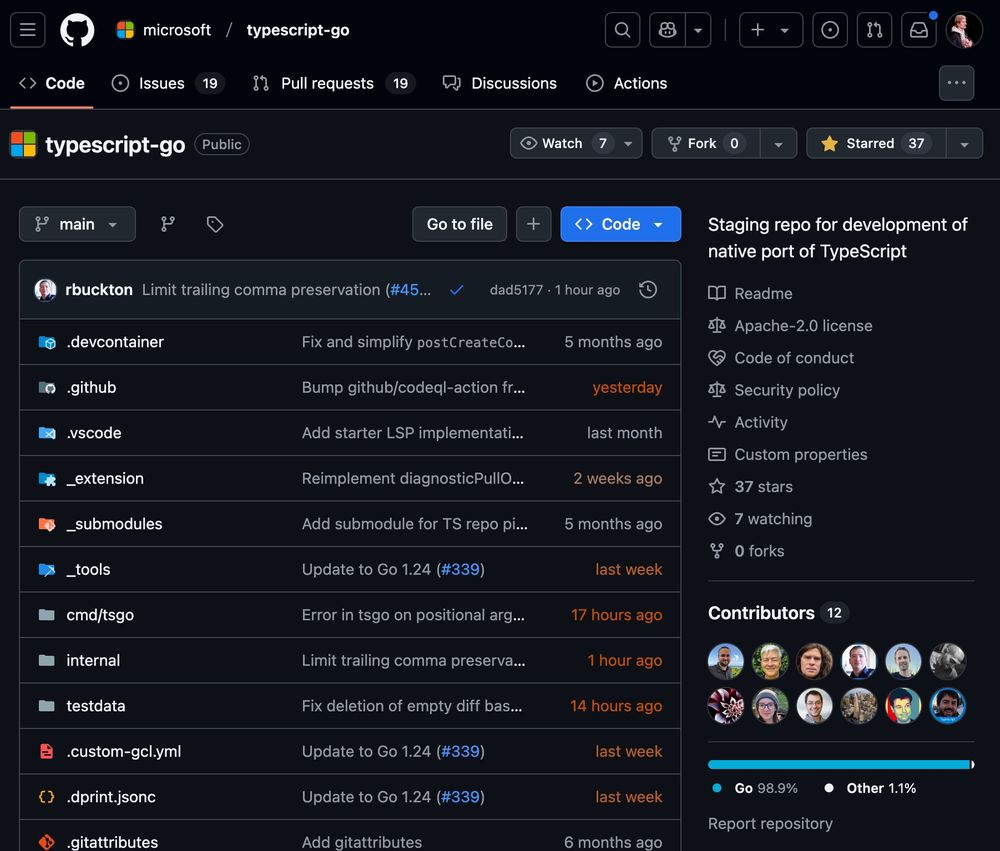
Task: Click Go to file button
Action: tap(459, 224)
